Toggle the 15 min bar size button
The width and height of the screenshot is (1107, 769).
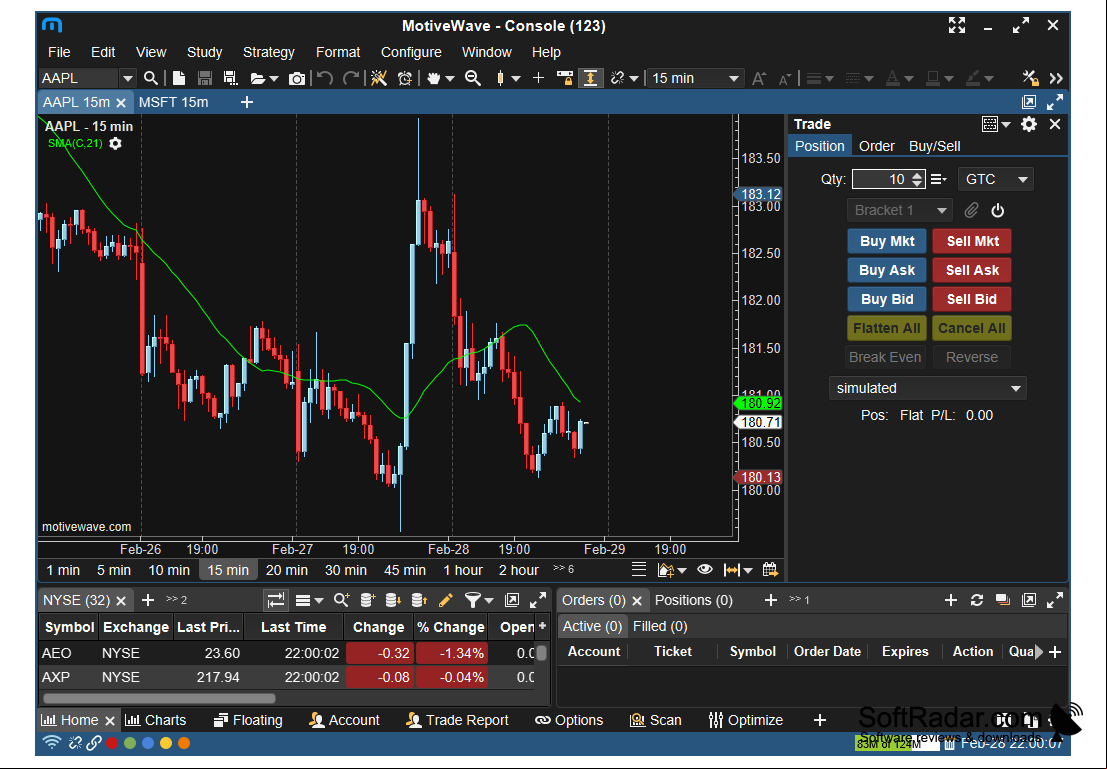pyautogui.click(x=228, y=570)
